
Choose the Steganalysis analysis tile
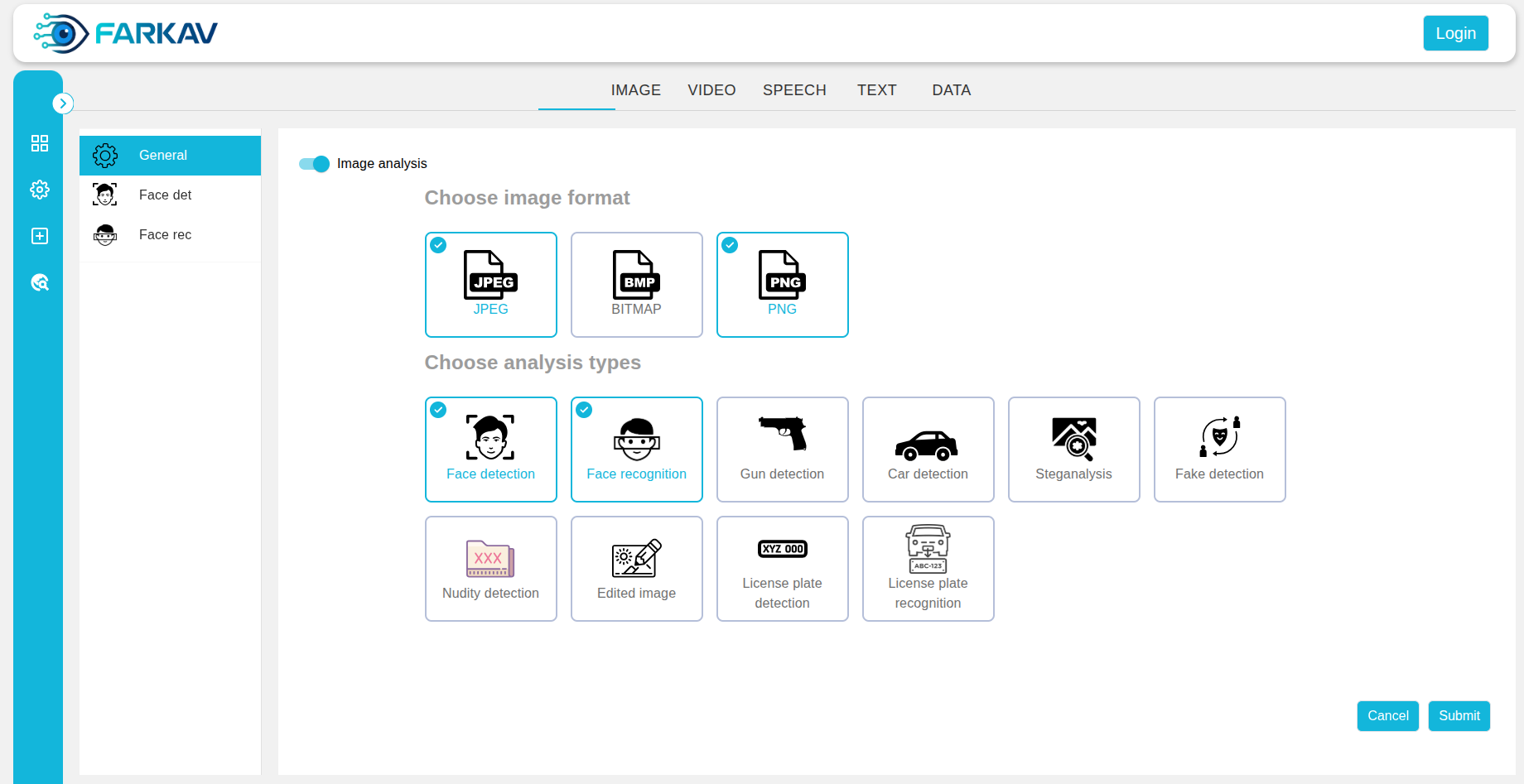(1073, 450)
